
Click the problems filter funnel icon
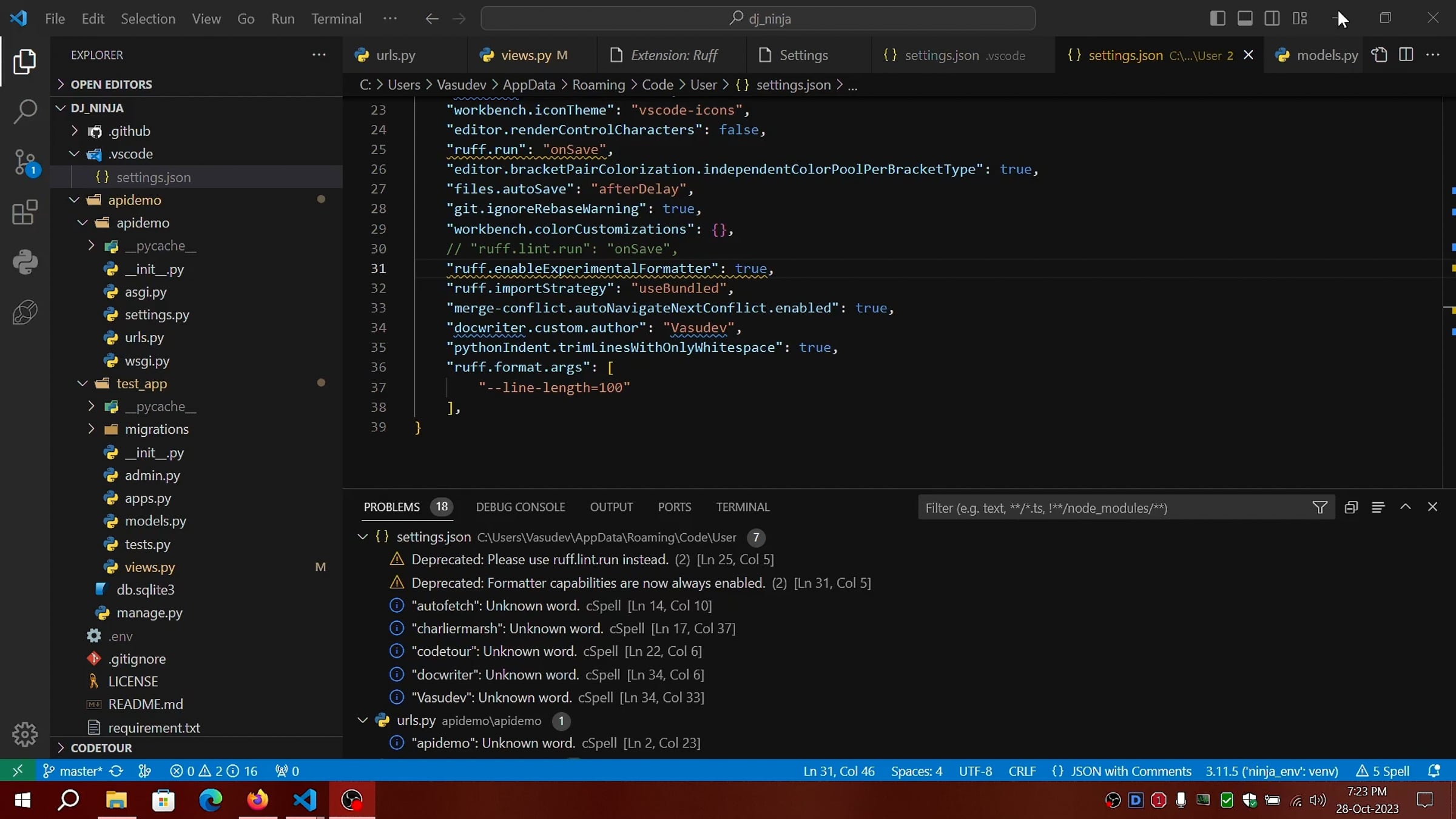pyautogui.click(x=1319, y=508)
